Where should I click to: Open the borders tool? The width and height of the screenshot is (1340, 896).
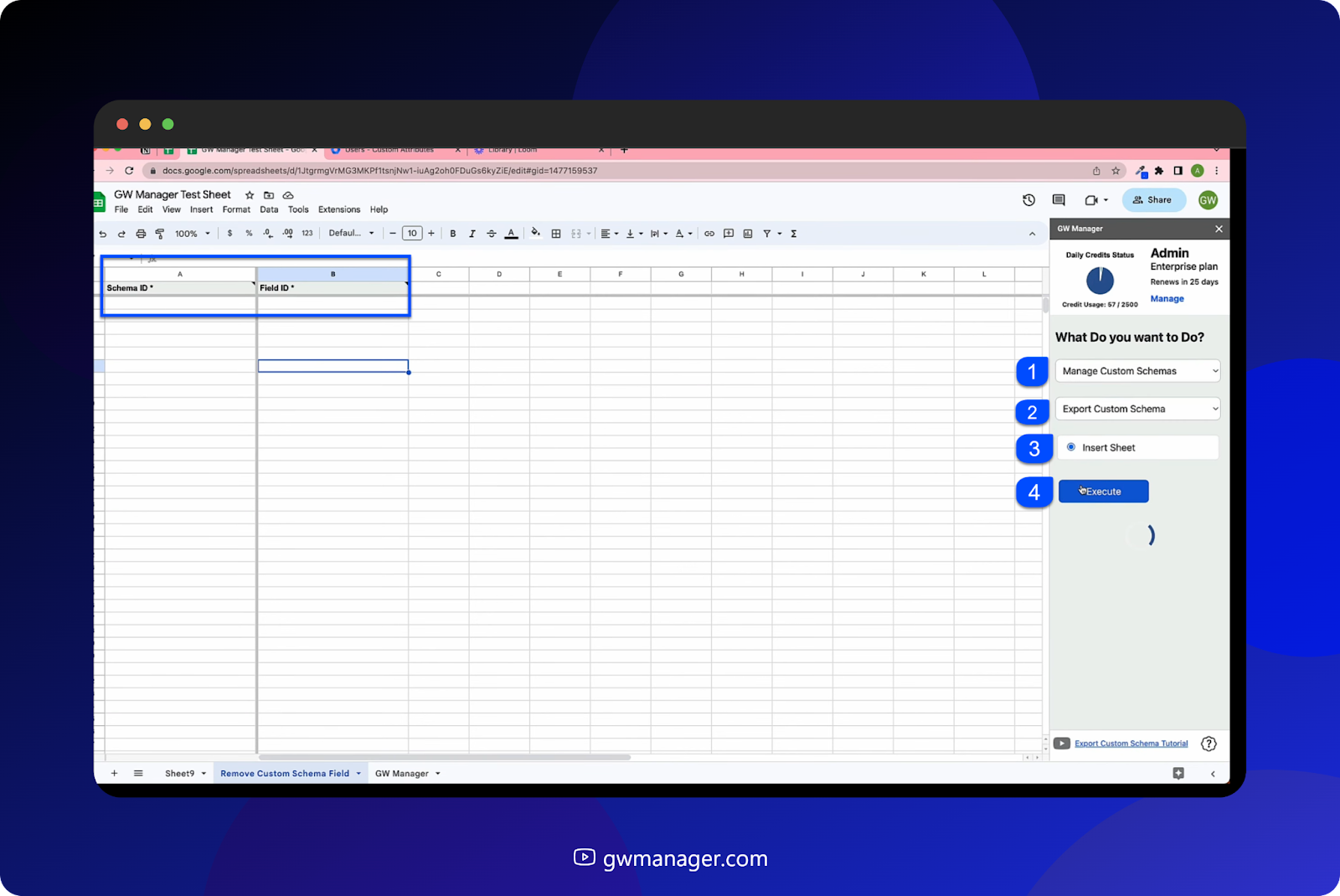tap(556, 234)
